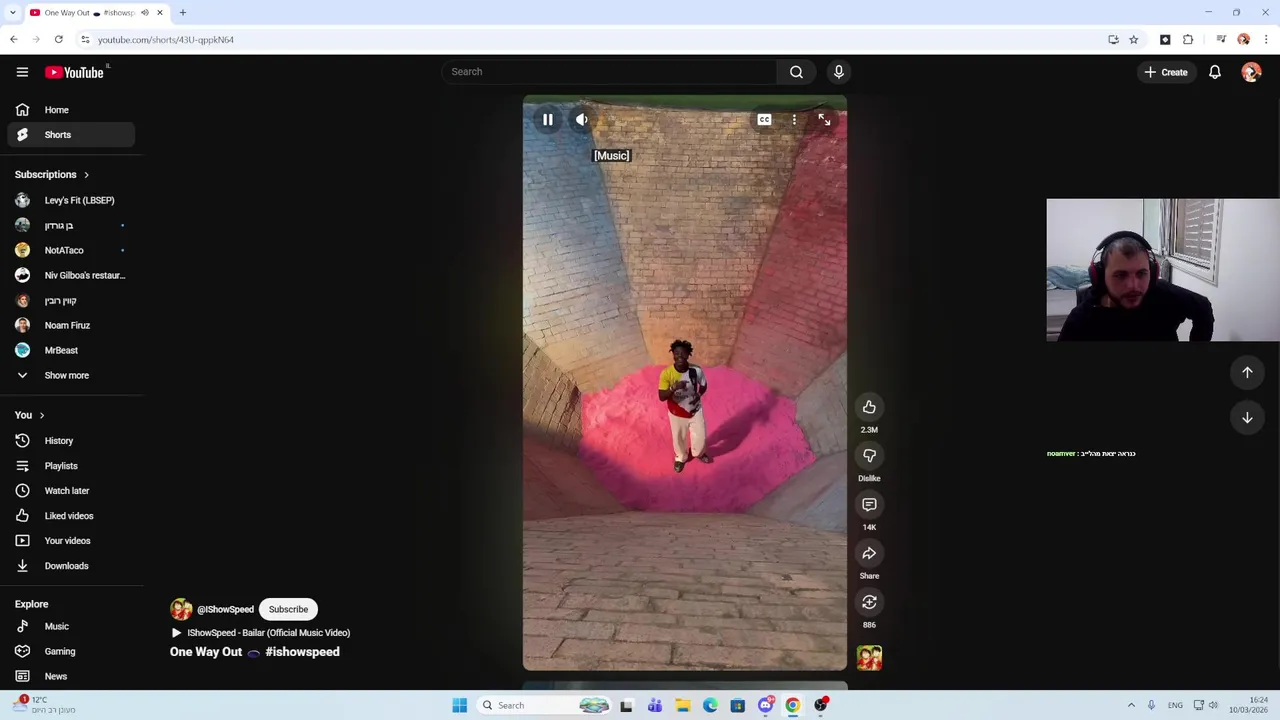Screen dimensions: 1280x720
Task: Go to previous Short with up arrow
Action: pyautogui.click(x=1247, y=372)
